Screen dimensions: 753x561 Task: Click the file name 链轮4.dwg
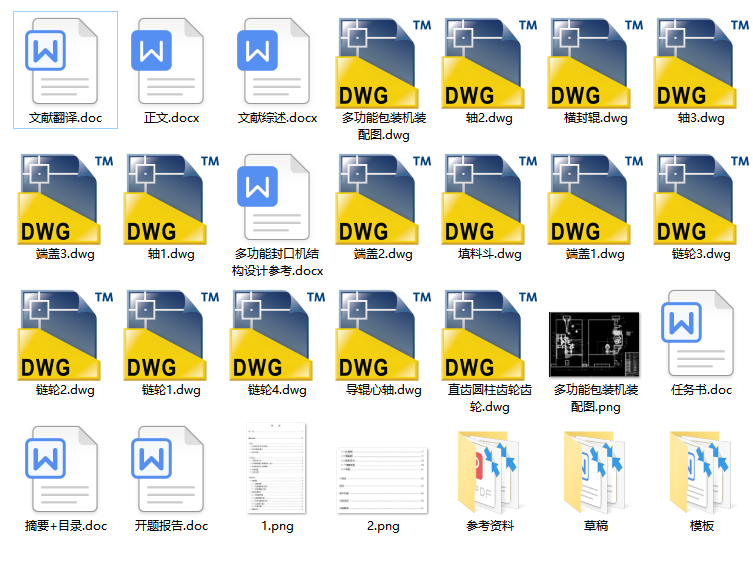point(278,390)
